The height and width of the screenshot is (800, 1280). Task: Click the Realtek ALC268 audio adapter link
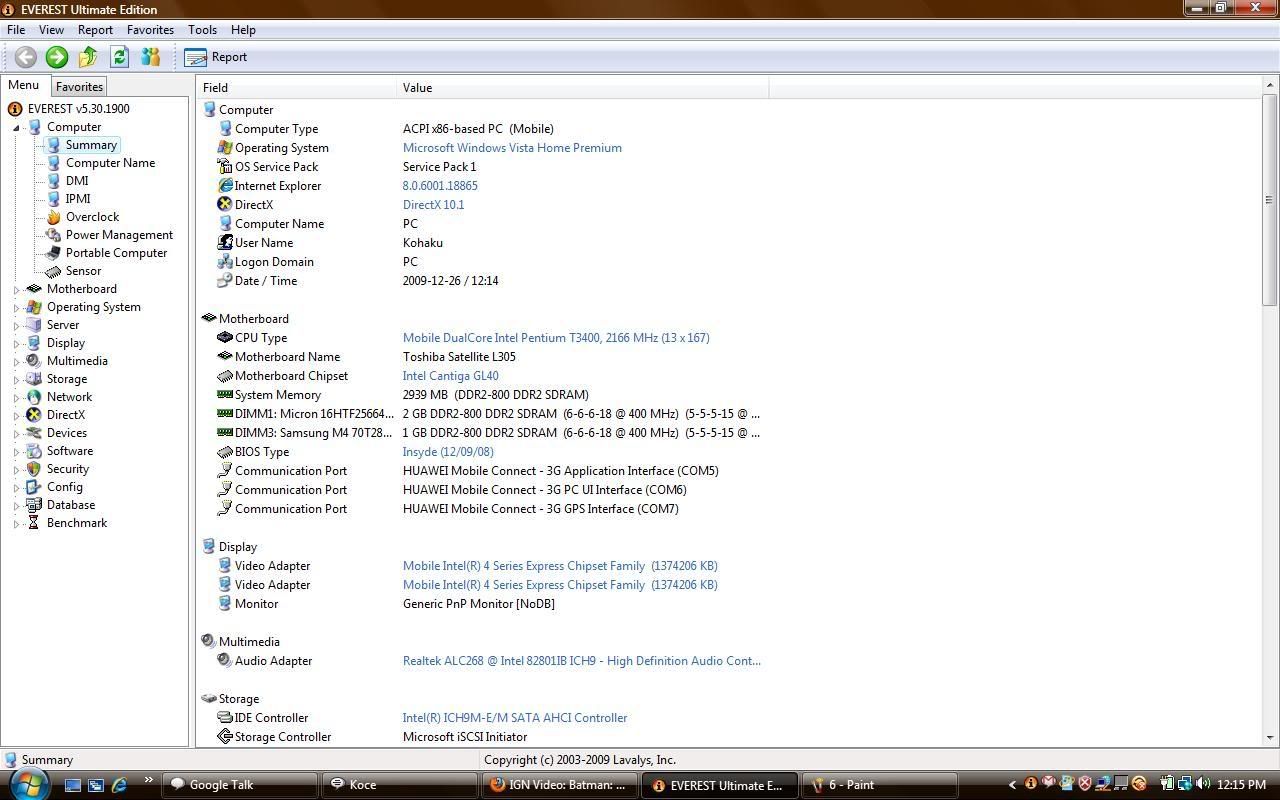[581, 661]
